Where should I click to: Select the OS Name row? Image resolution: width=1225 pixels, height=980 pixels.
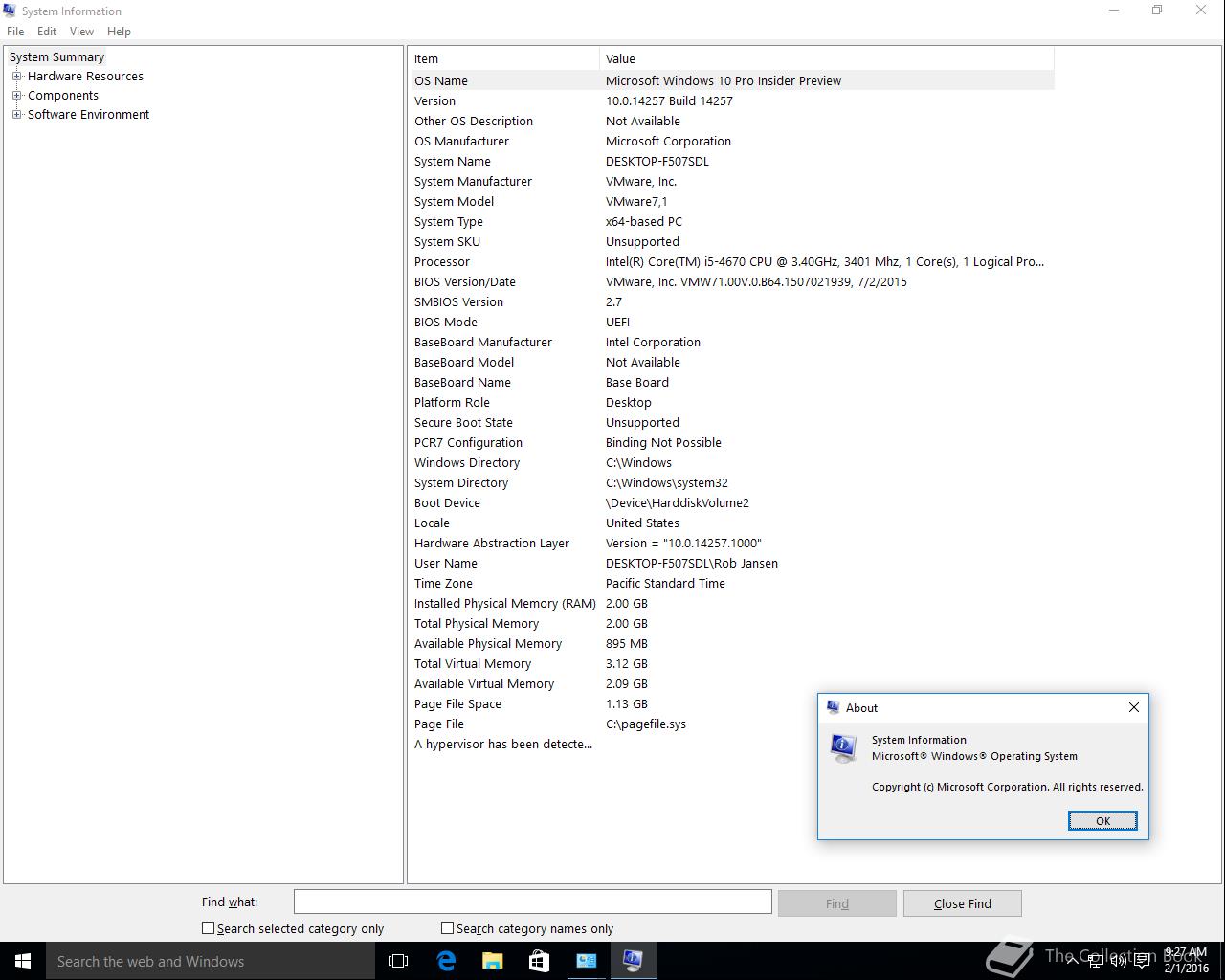tap(733, 80)
